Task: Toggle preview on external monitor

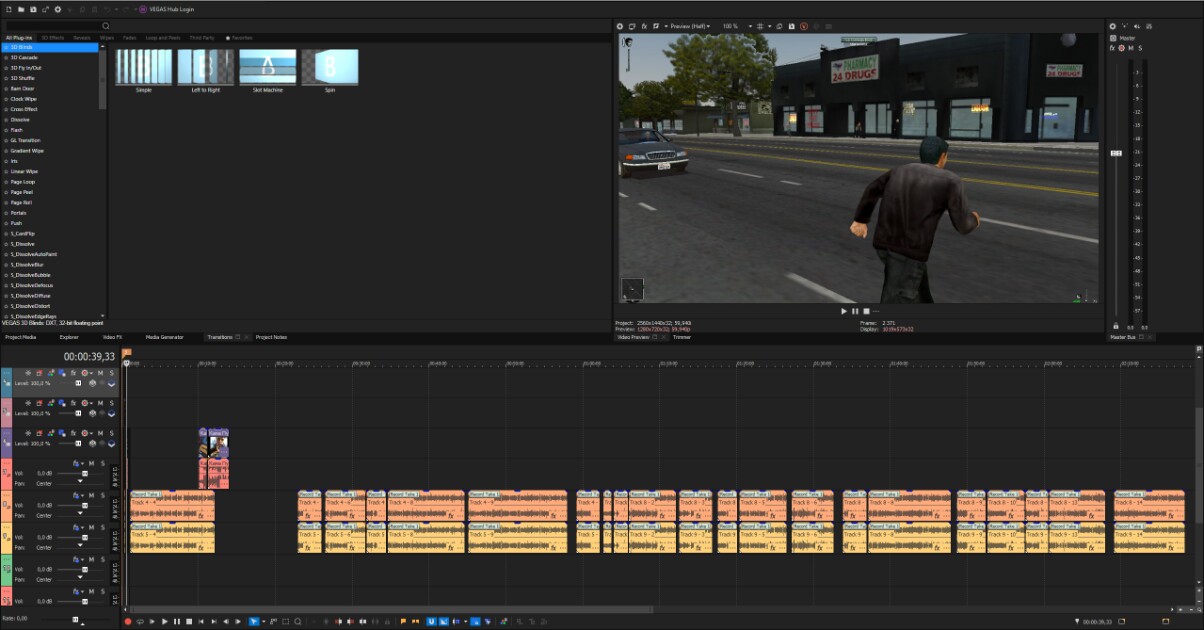Action: [x=632, y=26]
